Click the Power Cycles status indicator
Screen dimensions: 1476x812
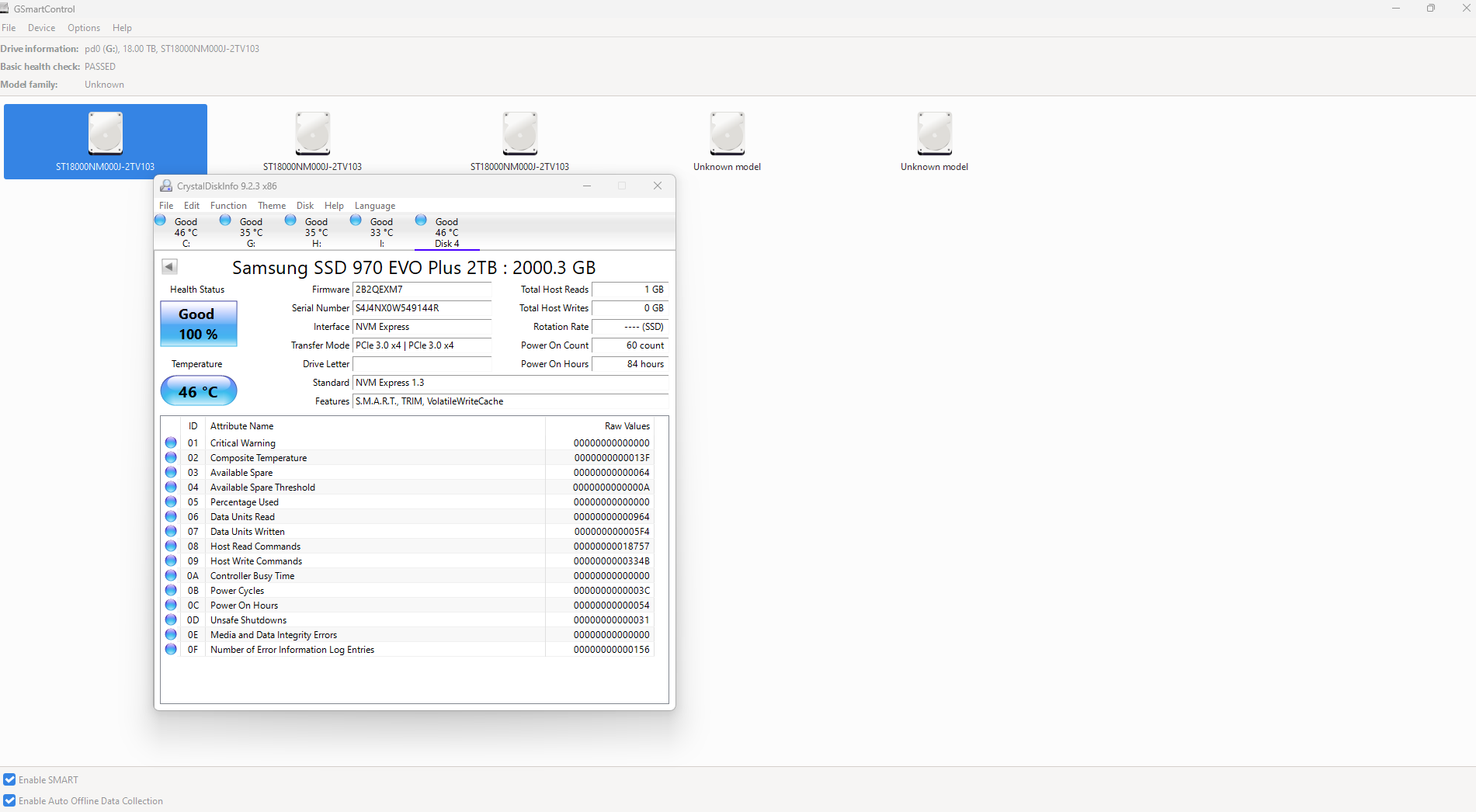[171, 590]
